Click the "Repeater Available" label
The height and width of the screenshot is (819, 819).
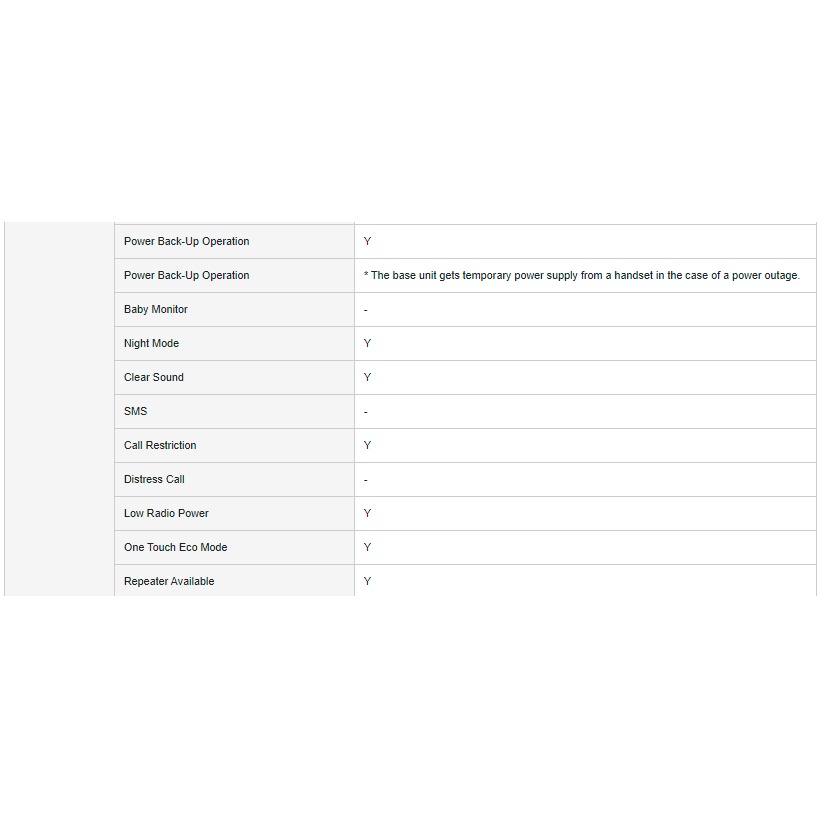pyautogui.click(x=169, y=582)
